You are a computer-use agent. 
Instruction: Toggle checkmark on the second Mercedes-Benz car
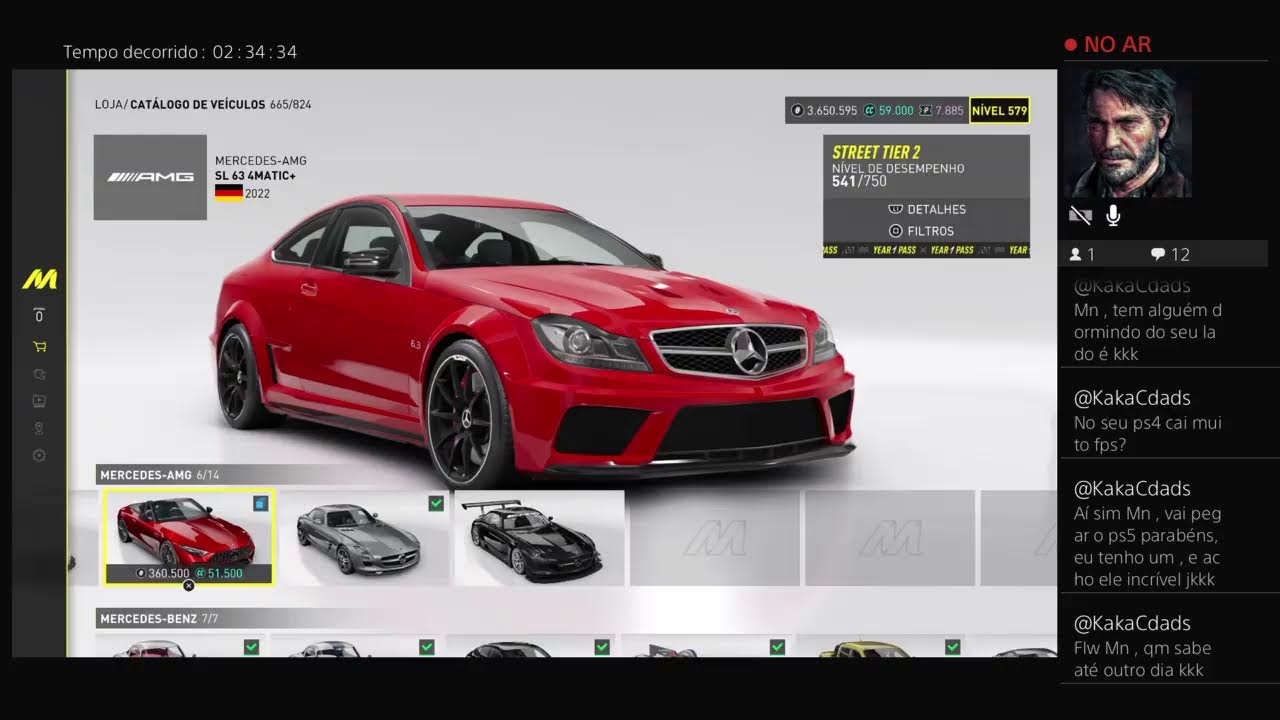tap(427, 647)
